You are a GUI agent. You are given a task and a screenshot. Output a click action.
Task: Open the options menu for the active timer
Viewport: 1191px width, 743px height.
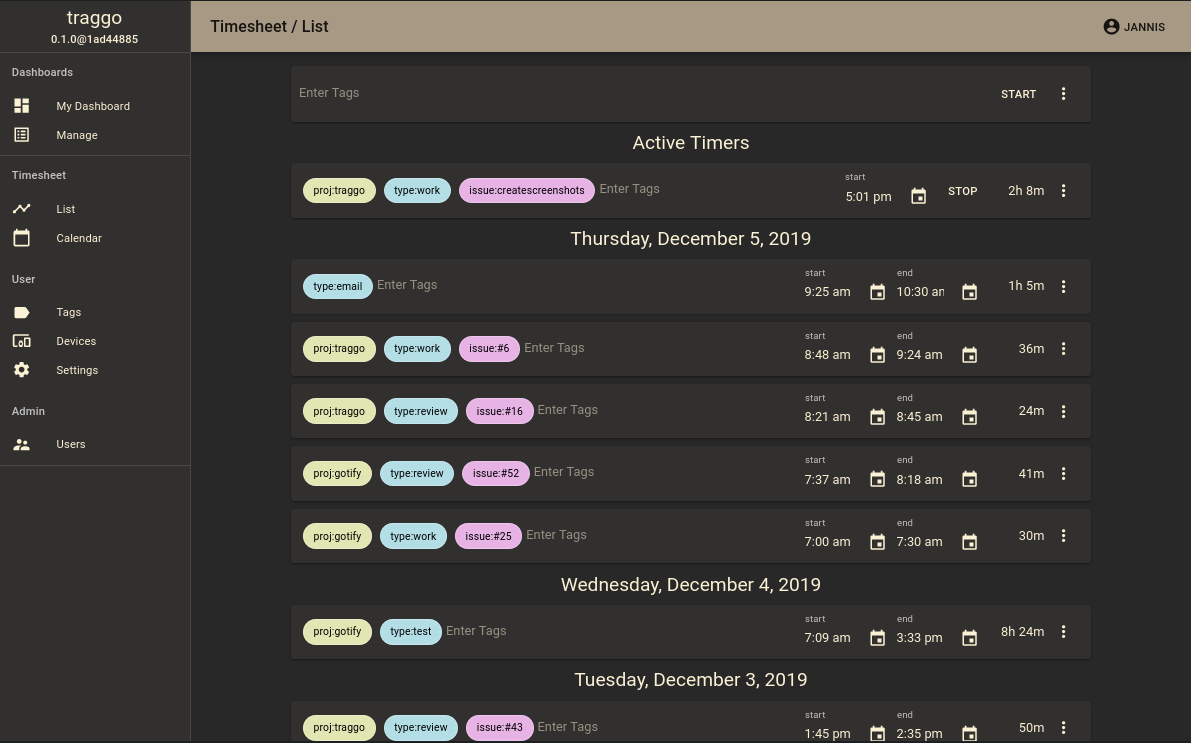[1063, 190]
